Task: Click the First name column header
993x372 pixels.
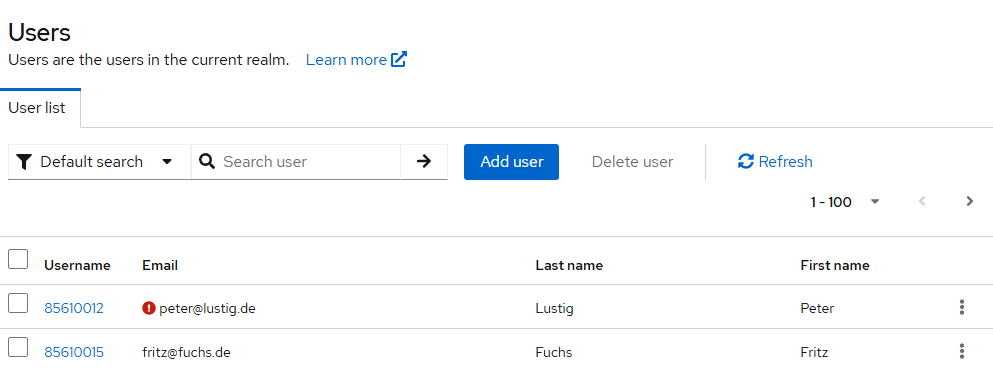Action: click(835, 266)
